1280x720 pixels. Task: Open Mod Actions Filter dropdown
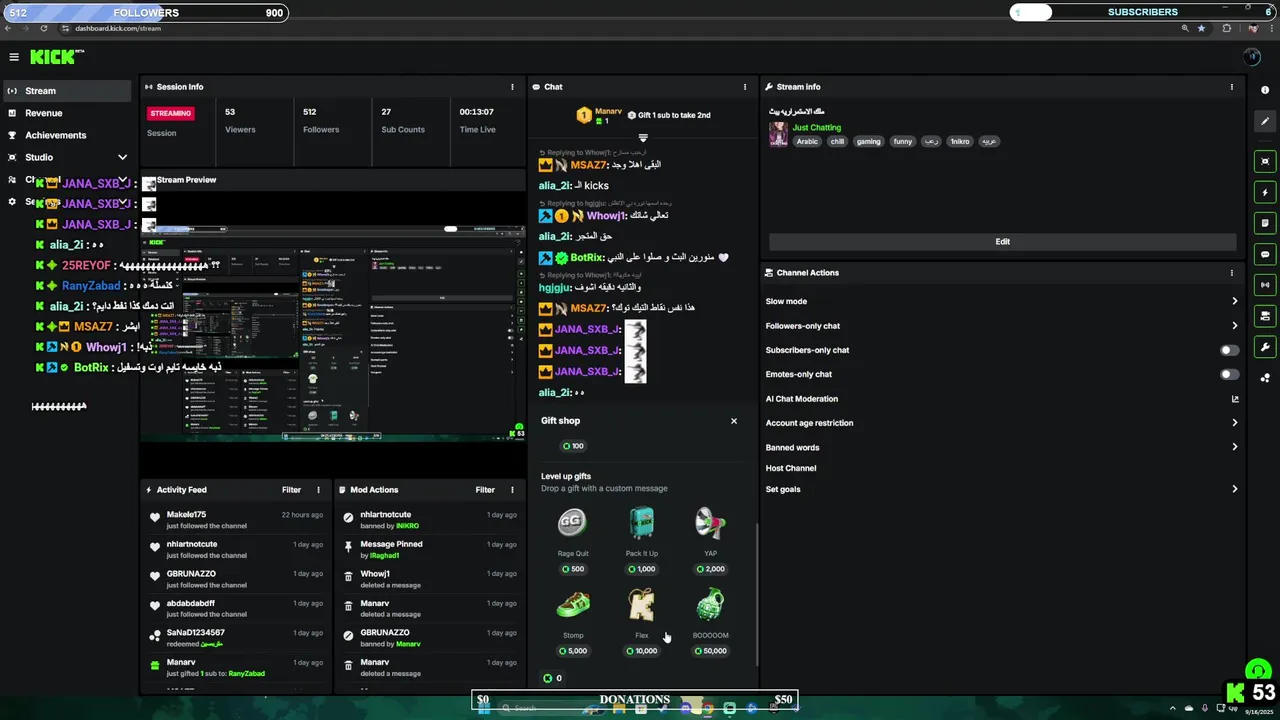tap(485, 490)
